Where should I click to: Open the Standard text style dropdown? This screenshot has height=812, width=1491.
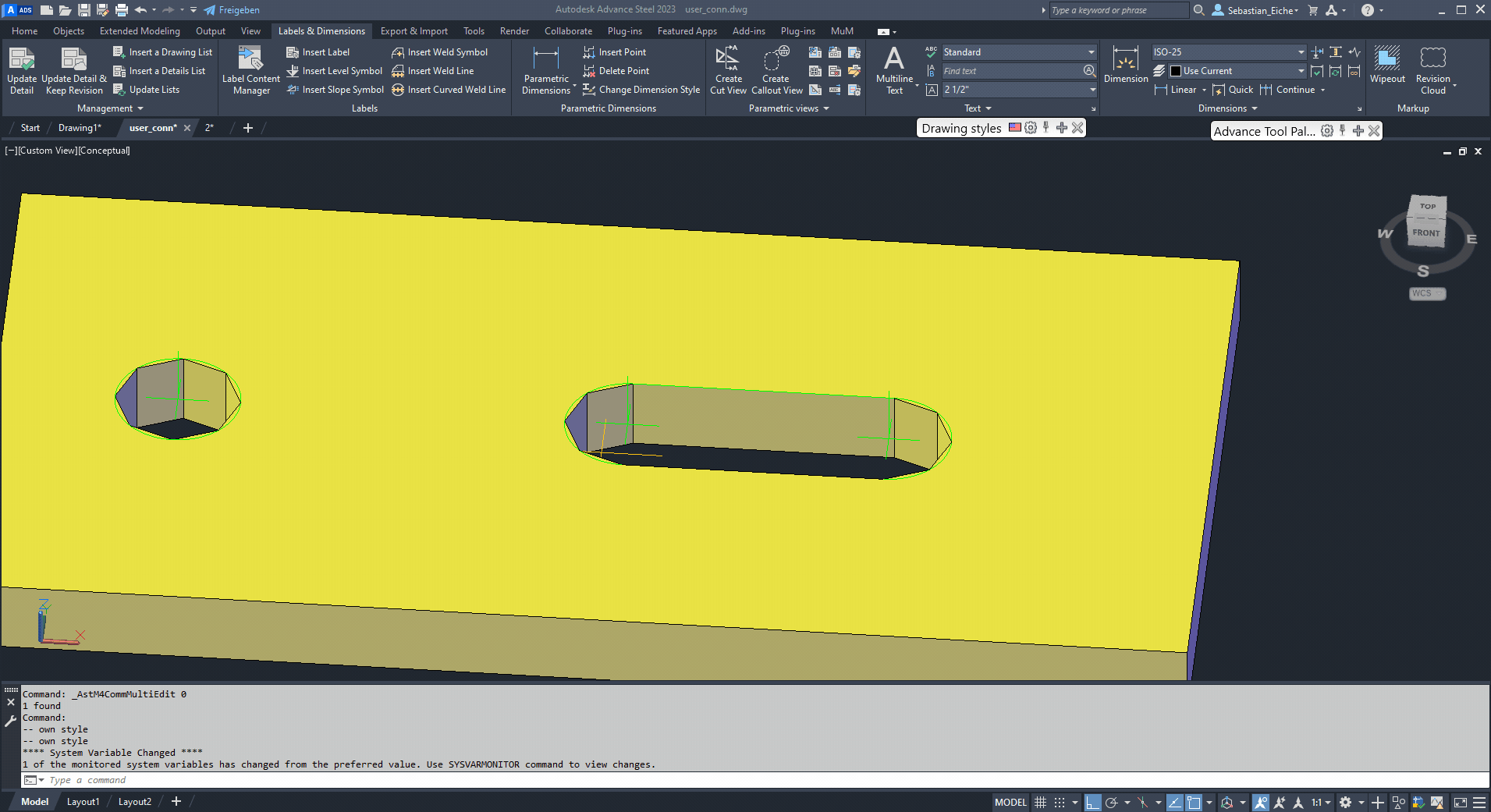pyautogui.click(x=1090, y=51)
